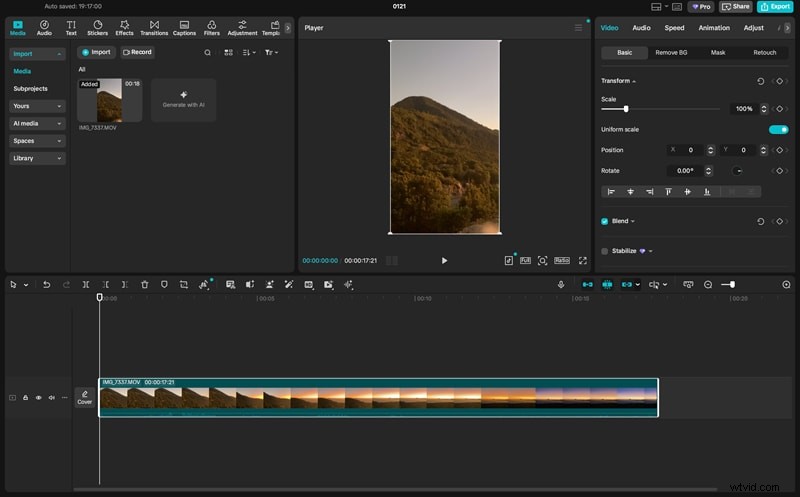Click the crop tool in timeline toolbar

pos(184,285)
